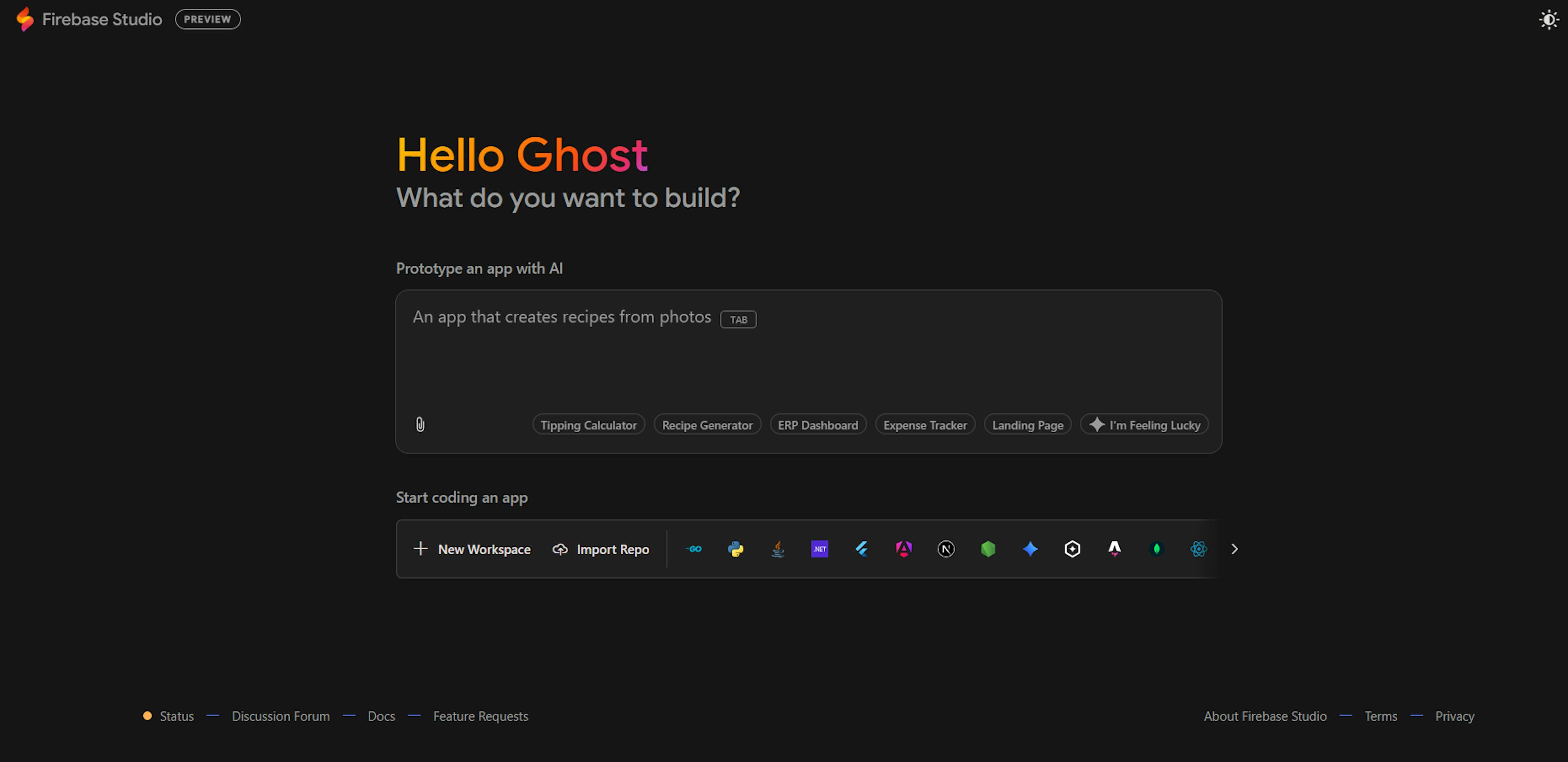Start a Flutter template

tap(862, 549)
